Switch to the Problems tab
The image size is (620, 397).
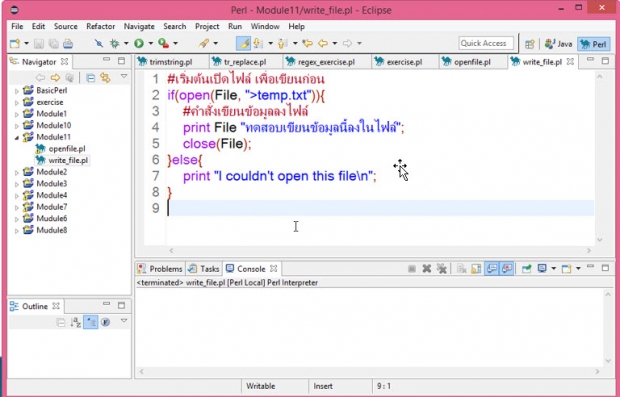pos(160,269)
